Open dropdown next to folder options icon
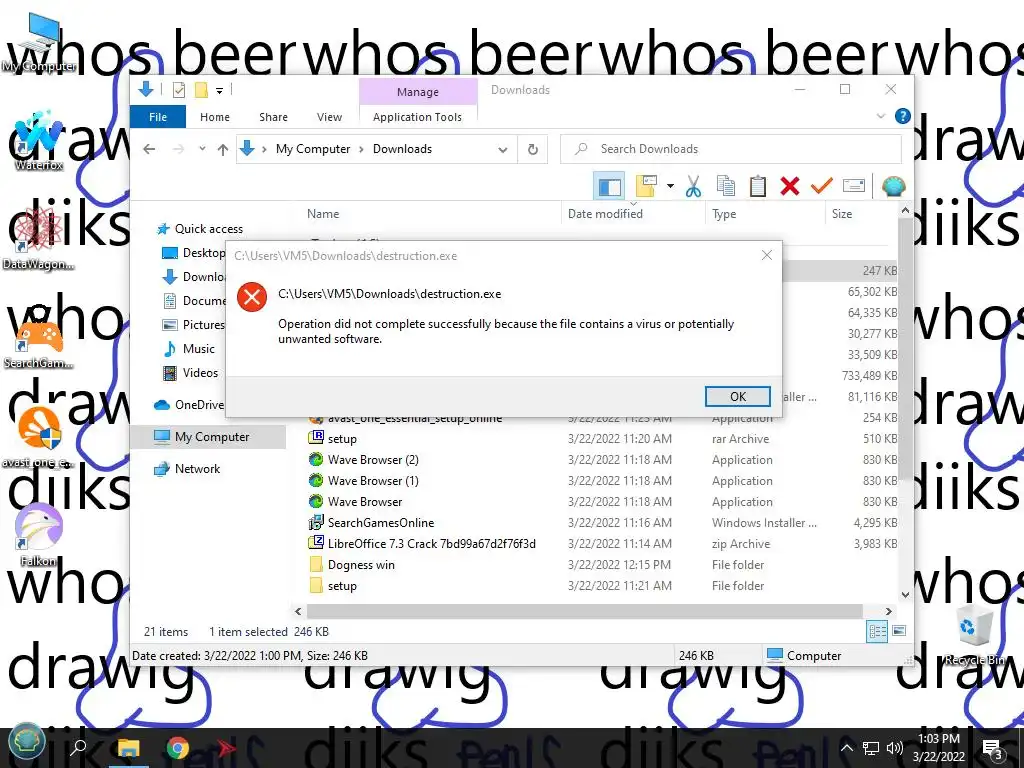 click(670, 187)
